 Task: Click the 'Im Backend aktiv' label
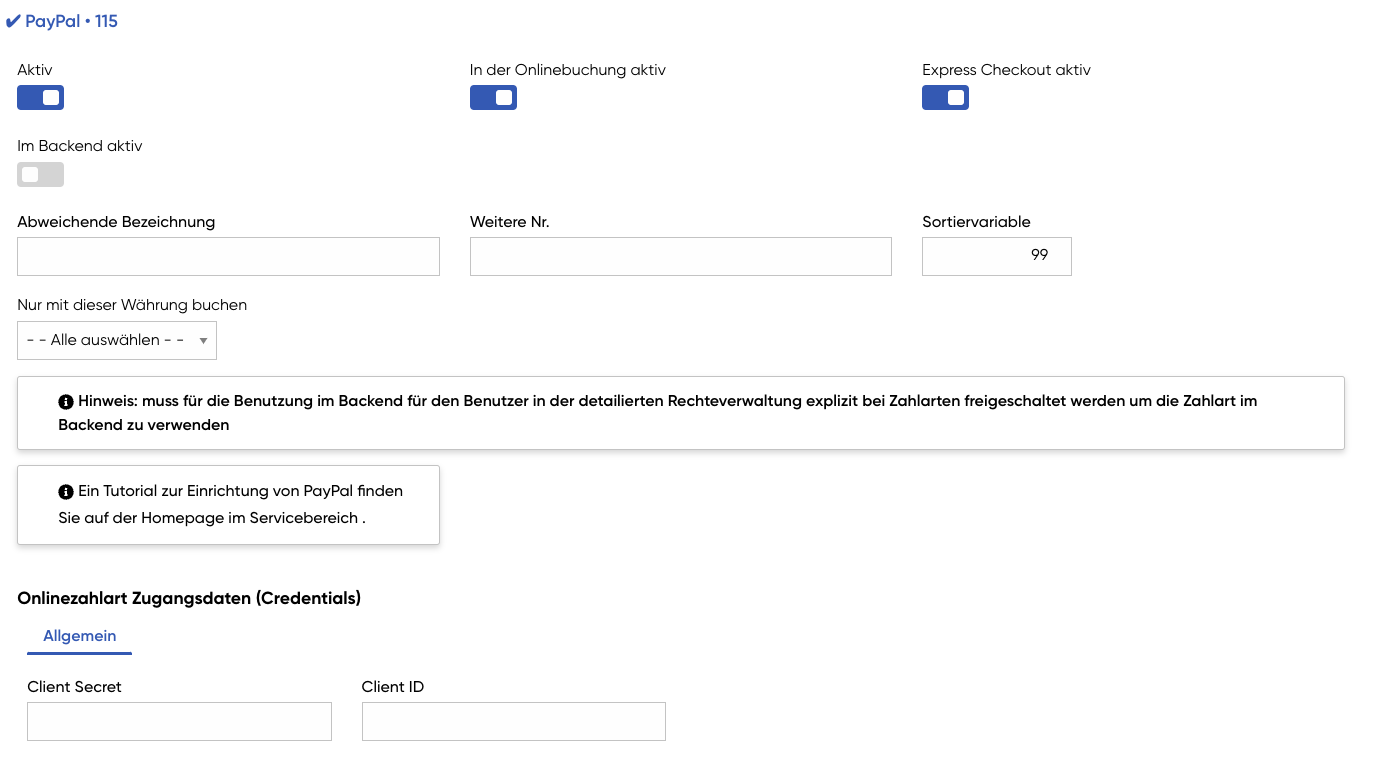point(80,146)
